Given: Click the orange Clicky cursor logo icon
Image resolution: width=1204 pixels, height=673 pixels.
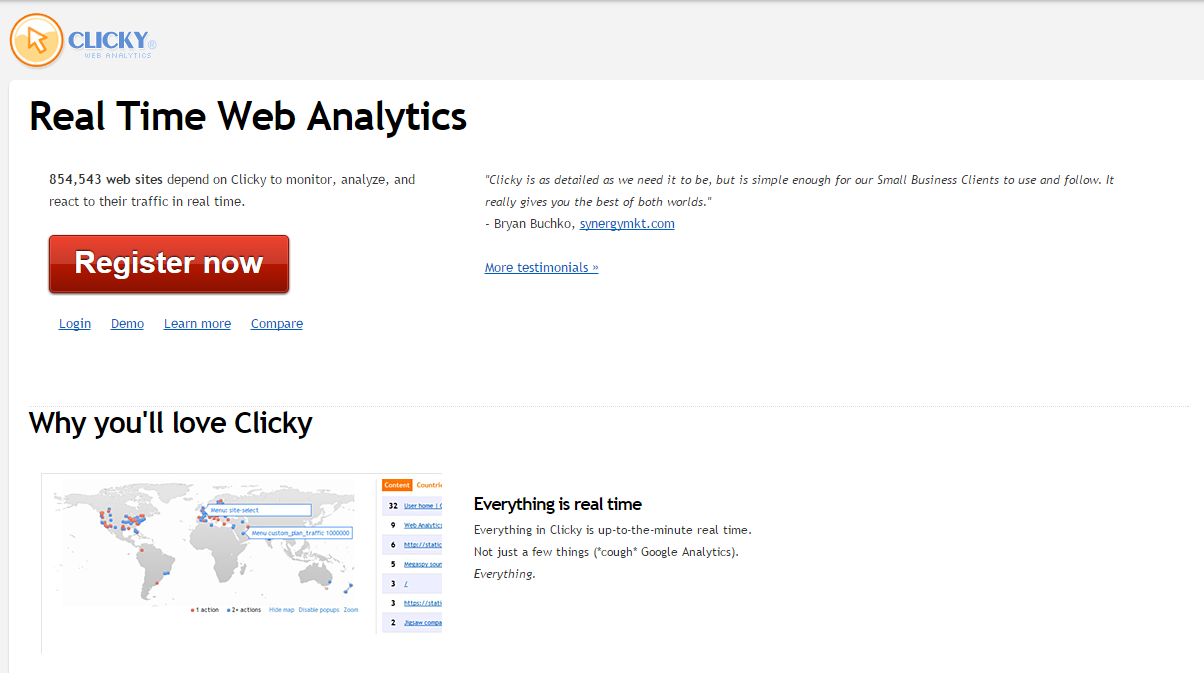Looking at the screenshot, I should click(36, 41).
